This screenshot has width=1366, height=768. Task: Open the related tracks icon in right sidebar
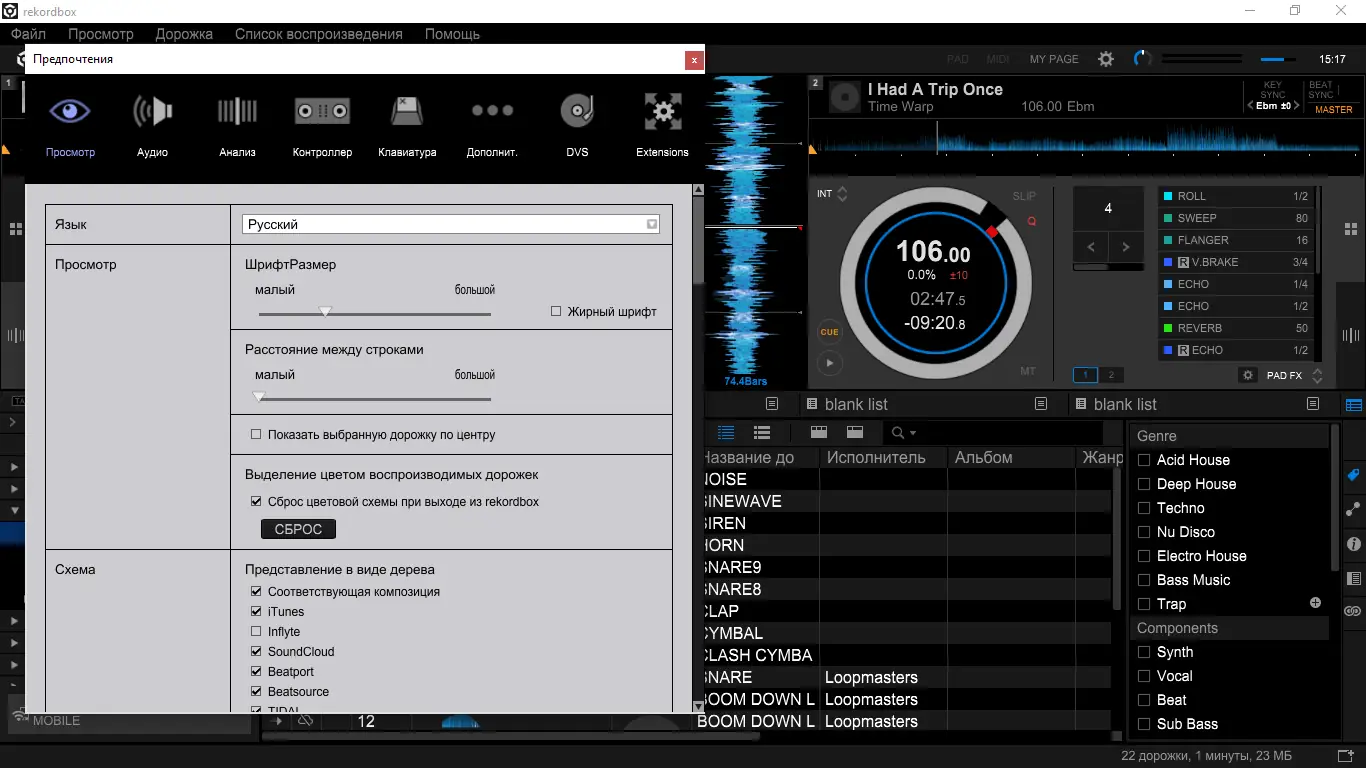pos(1354,509)
